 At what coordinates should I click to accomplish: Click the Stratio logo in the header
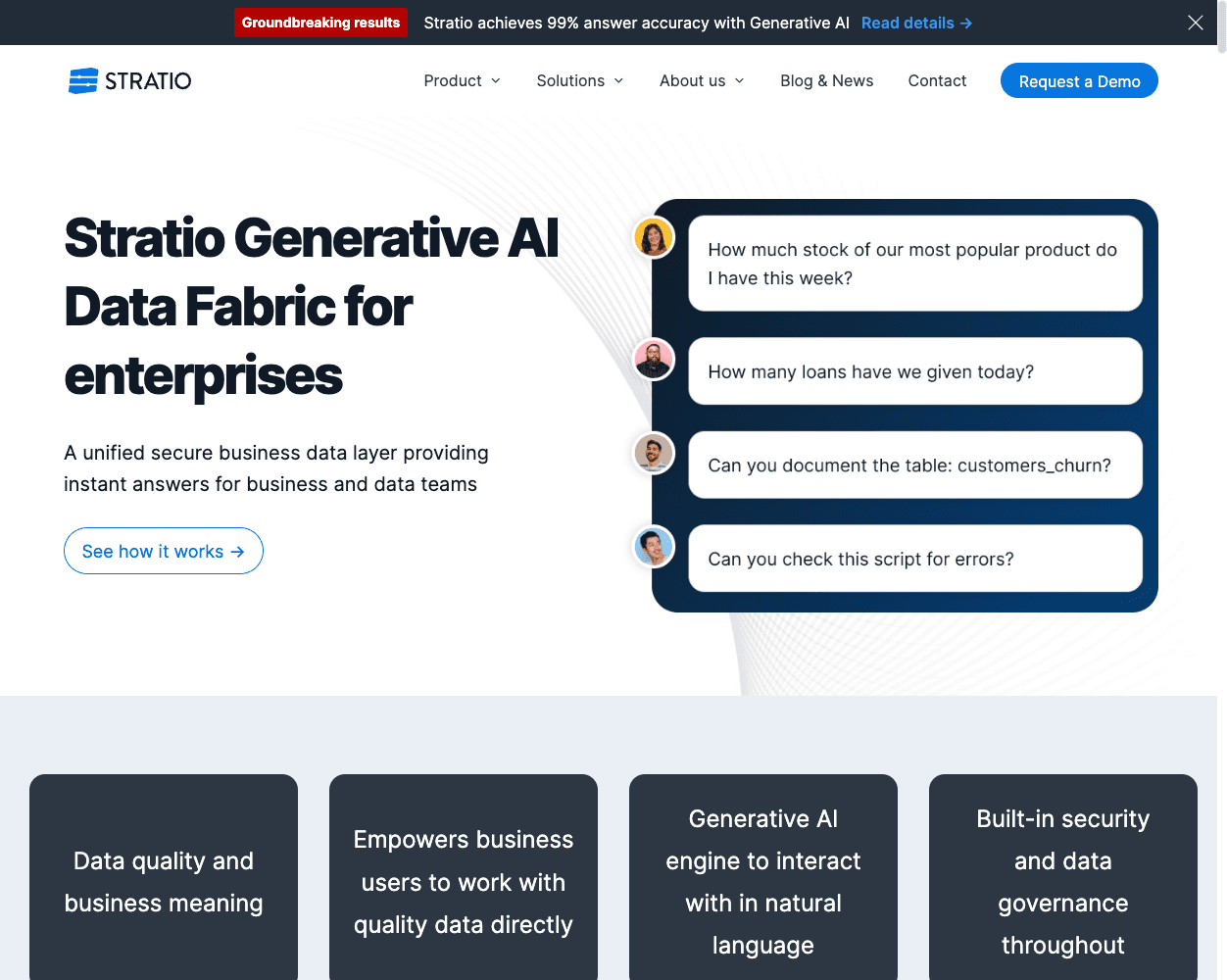click(x=129, y=80)
